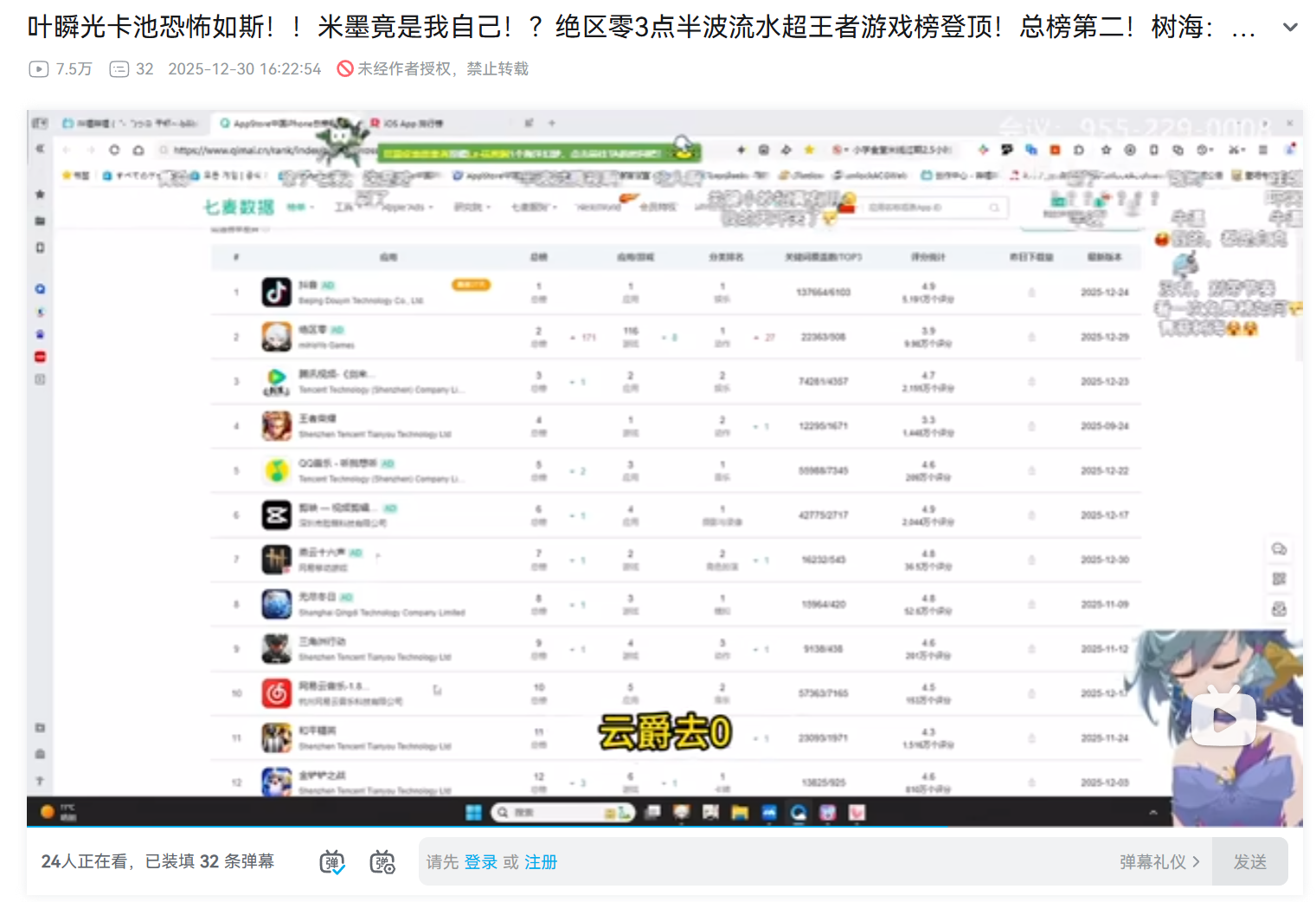
Task: Click the browser home button in the video
Action: pos(138,150)
